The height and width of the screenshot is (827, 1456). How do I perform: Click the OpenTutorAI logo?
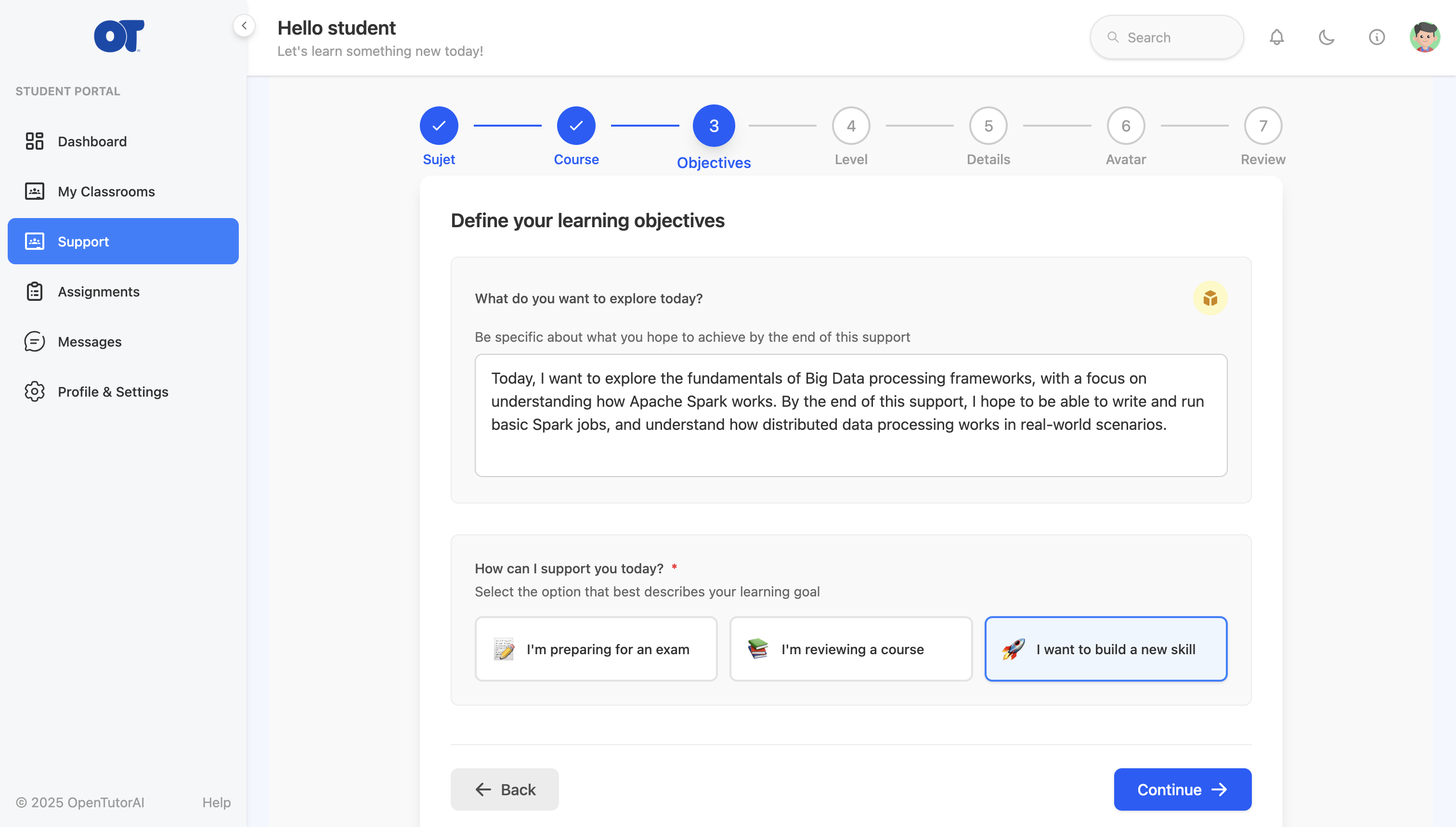click(119, 37)
